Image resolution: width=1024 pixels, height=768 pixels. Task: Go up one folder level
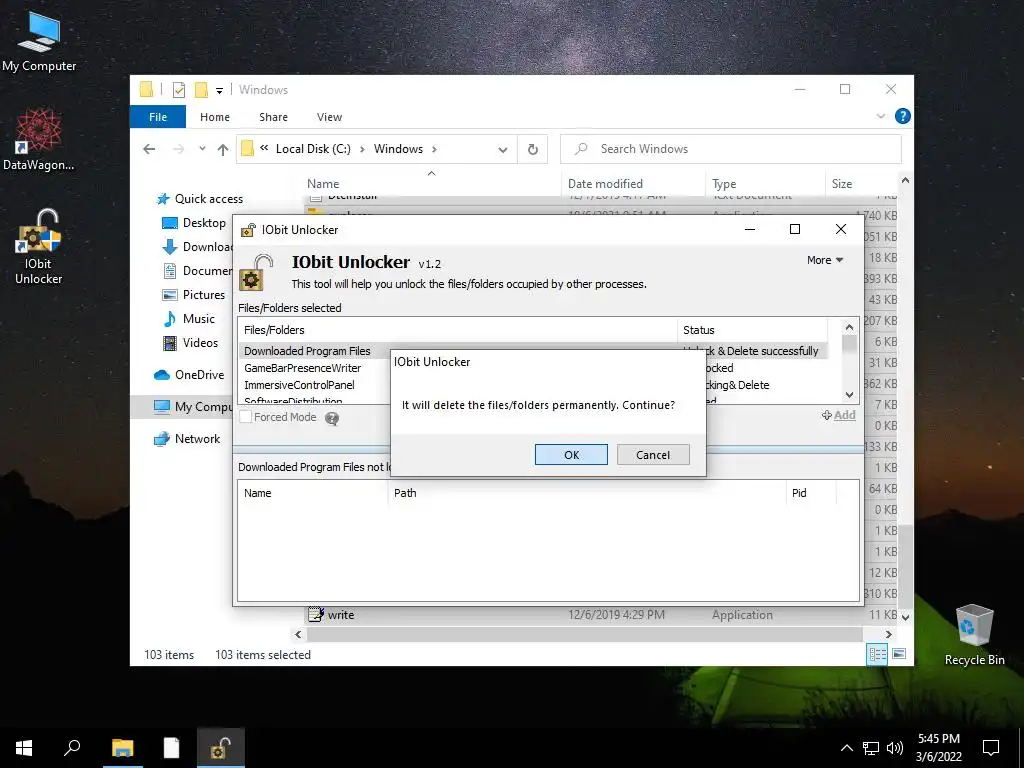point(223,150)
